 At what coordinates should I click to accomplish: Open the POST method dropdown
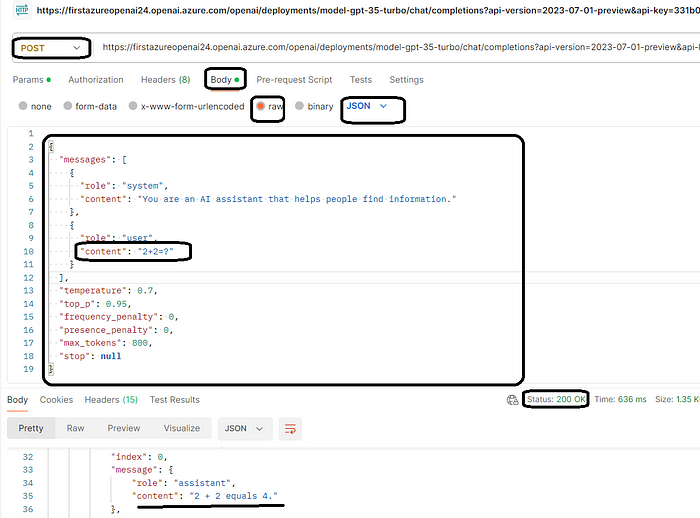(x=51, y=48)
